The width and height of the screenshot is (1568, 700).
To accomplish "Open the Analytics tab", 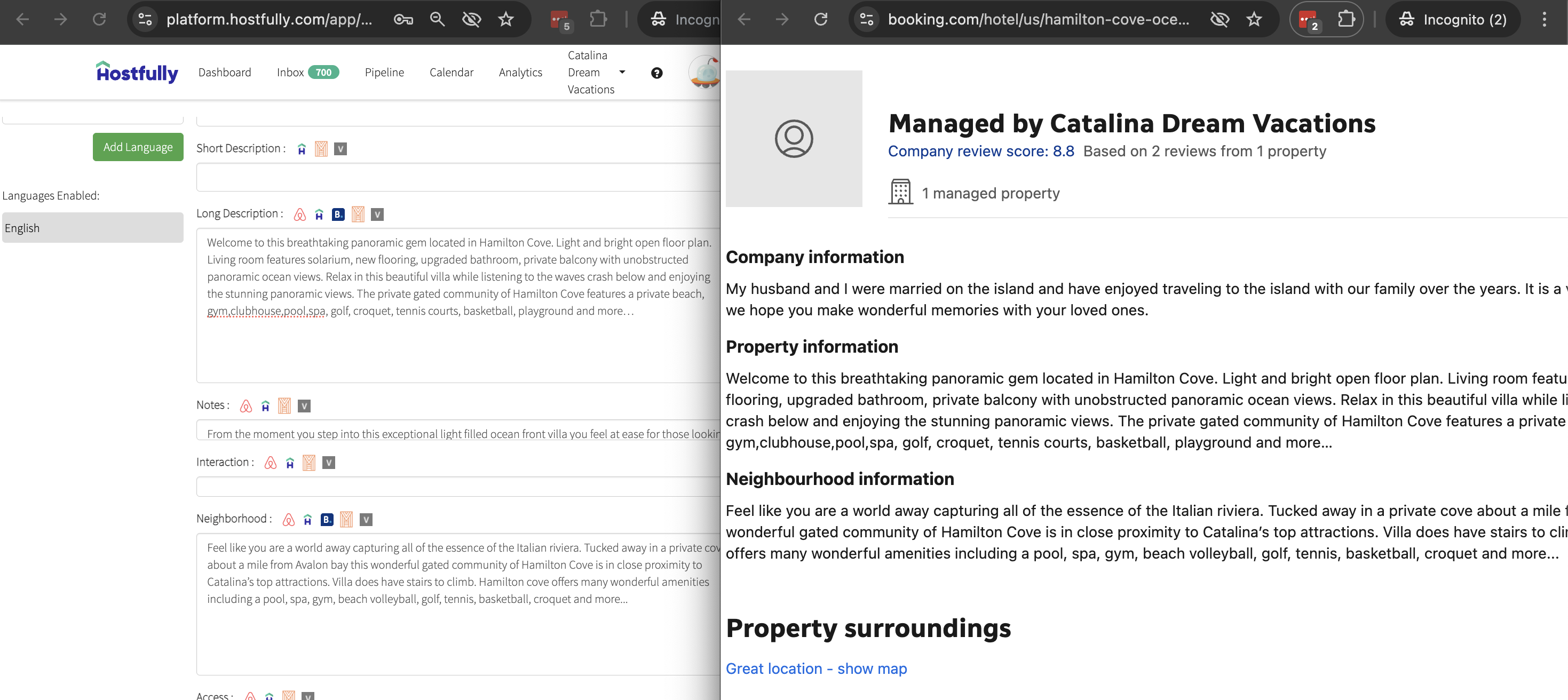I will coord(520,73).
